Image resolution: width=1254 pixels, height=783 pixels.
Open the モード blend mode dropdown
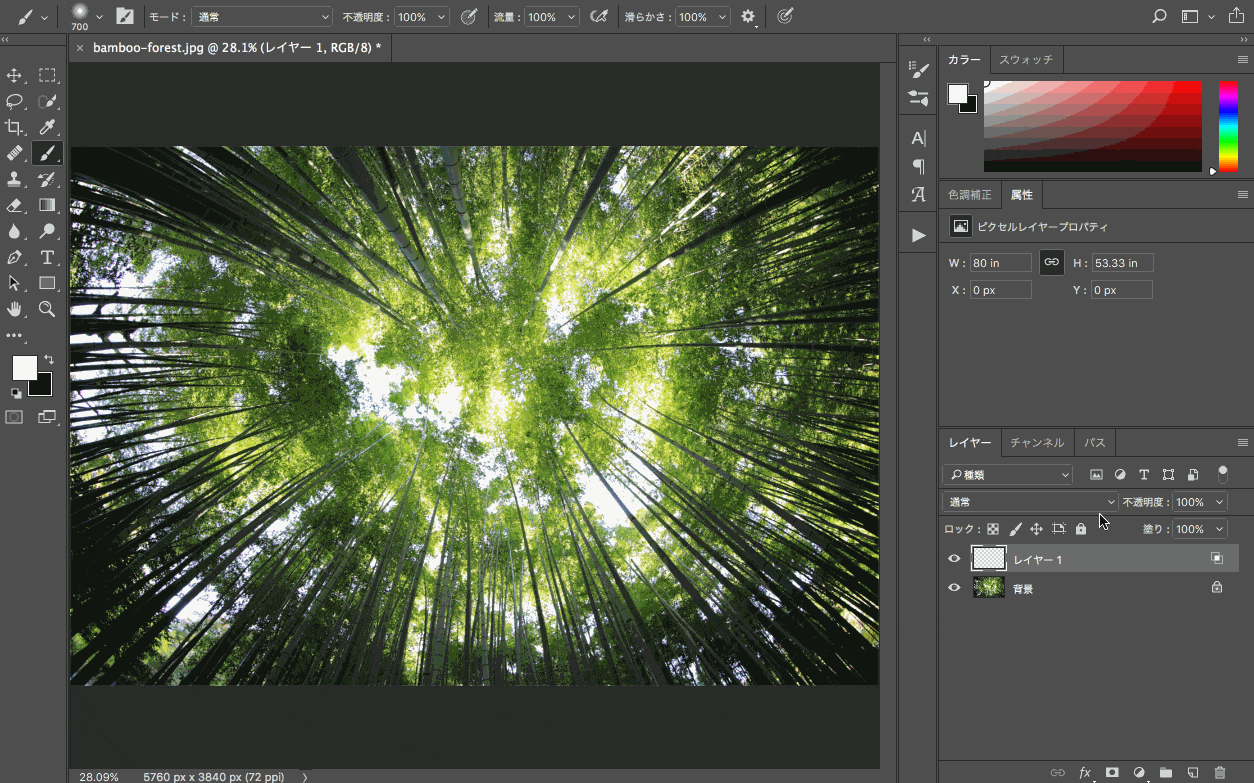(262, 17)
